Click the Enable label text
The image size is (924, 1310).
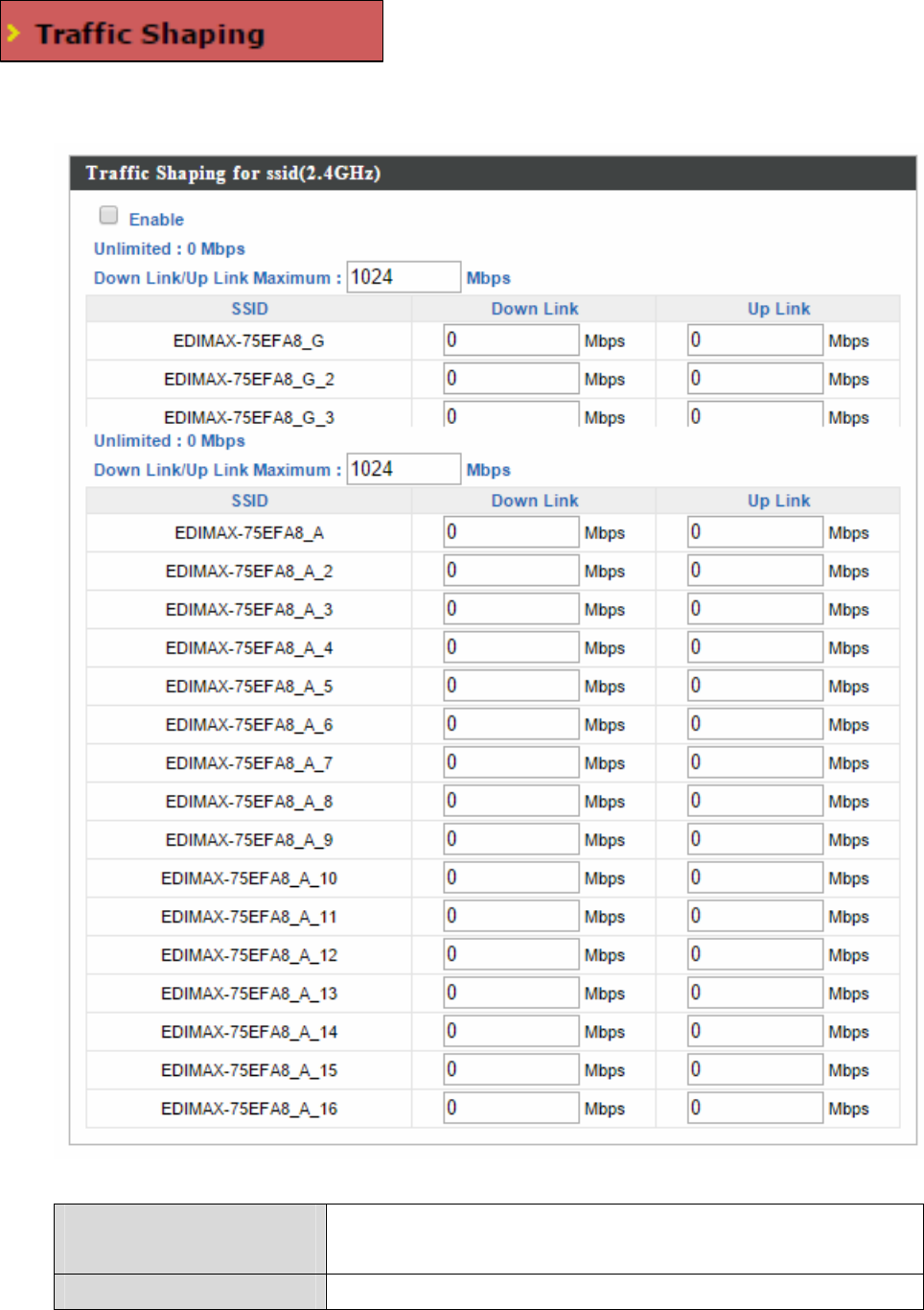point(156,220)
